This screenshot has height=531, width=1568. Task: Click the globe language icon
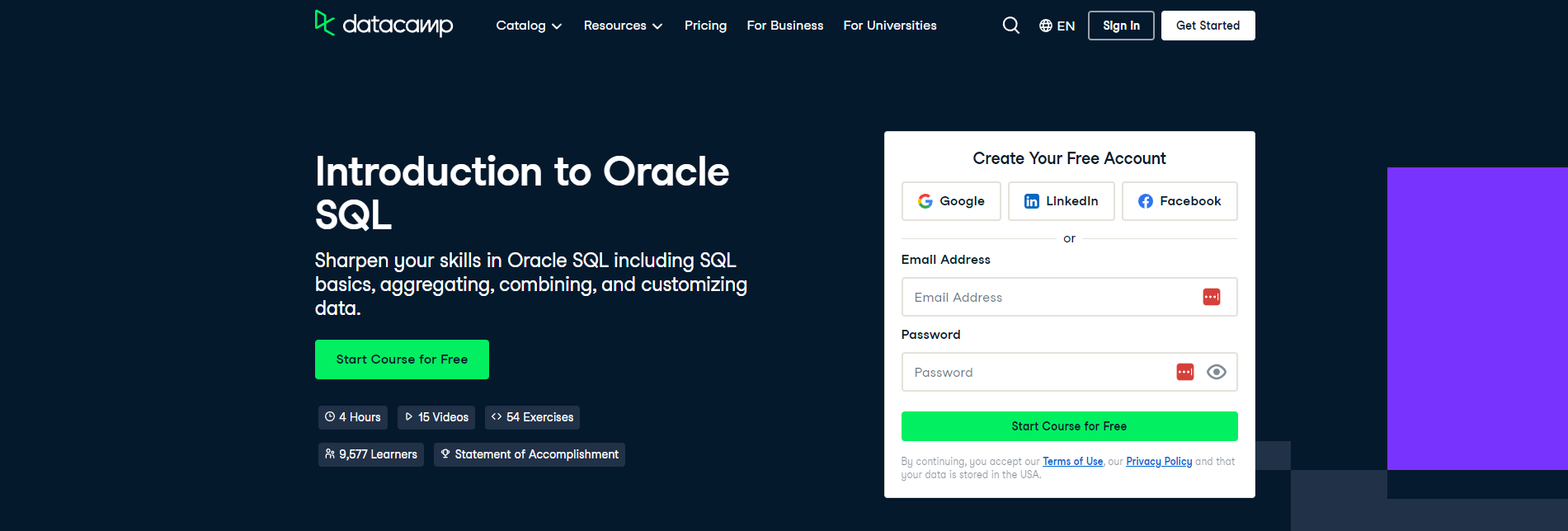(1045, 26)
